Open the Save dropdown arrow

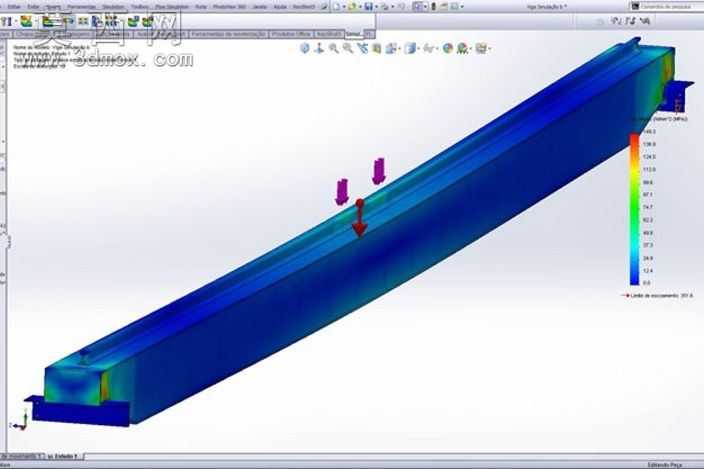point(376,7)
